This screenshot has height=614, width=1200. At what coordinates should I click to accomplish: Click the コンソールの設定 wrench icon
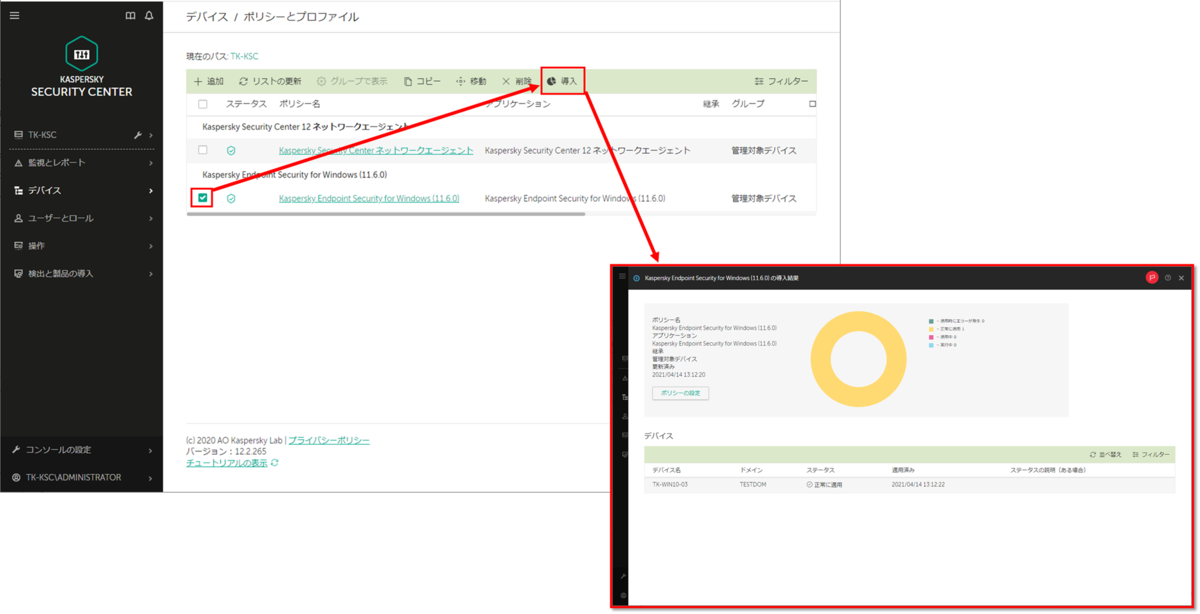tap(16, 450)
